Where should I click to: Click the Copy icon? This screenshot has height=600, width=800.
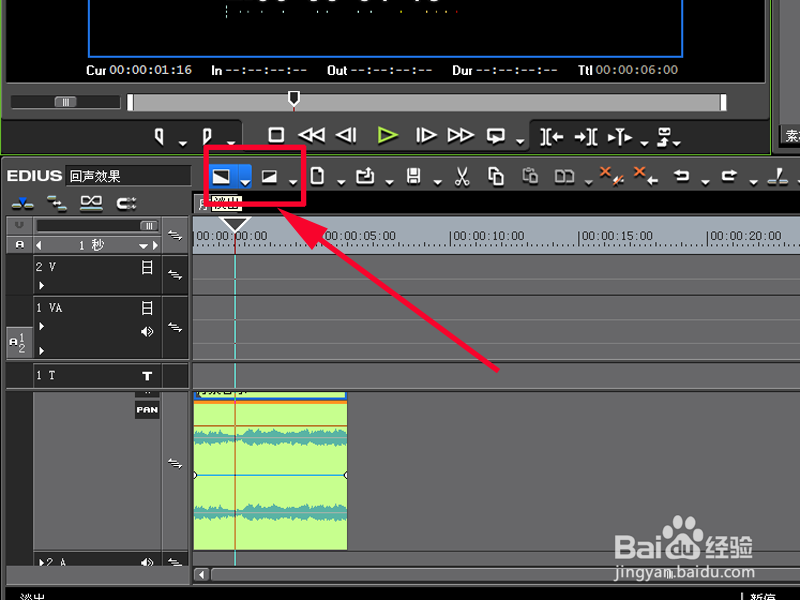pyautogui.click(x=496, y=177)
